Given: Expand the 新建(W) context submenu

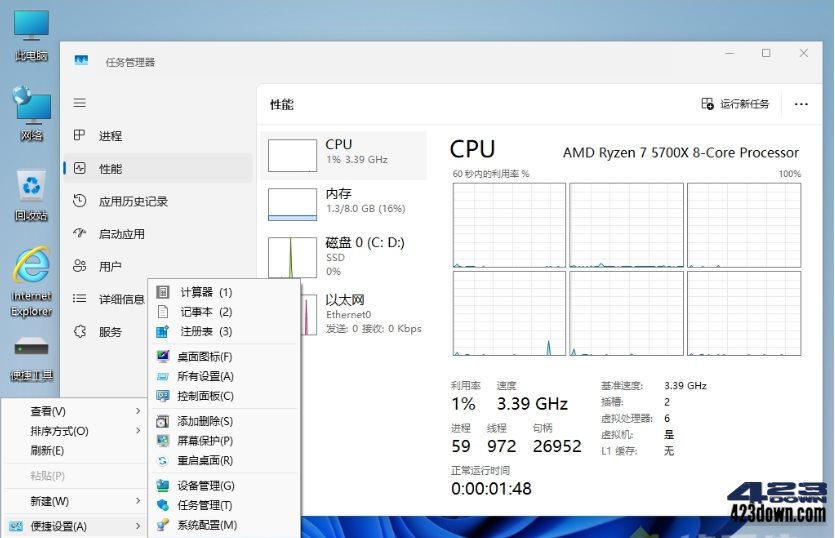Looking at the screenshot, I should (x=75, y=501).
